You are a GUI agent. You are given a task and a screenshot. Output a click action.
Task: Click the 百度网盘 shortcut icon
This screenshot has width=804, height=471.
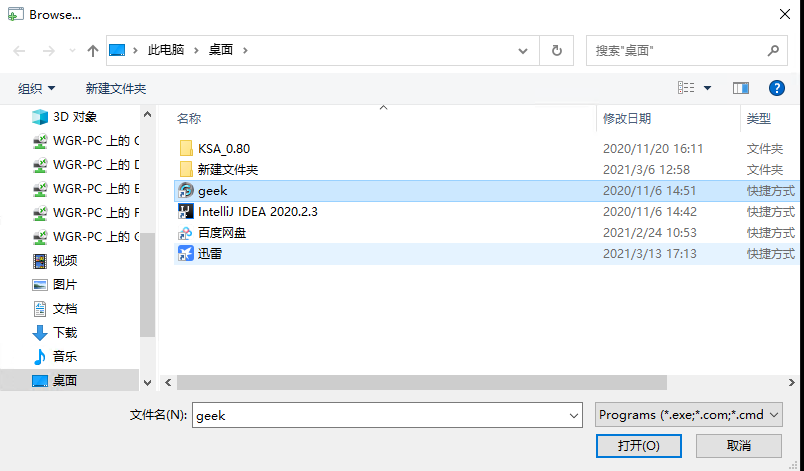click(185, 233)
